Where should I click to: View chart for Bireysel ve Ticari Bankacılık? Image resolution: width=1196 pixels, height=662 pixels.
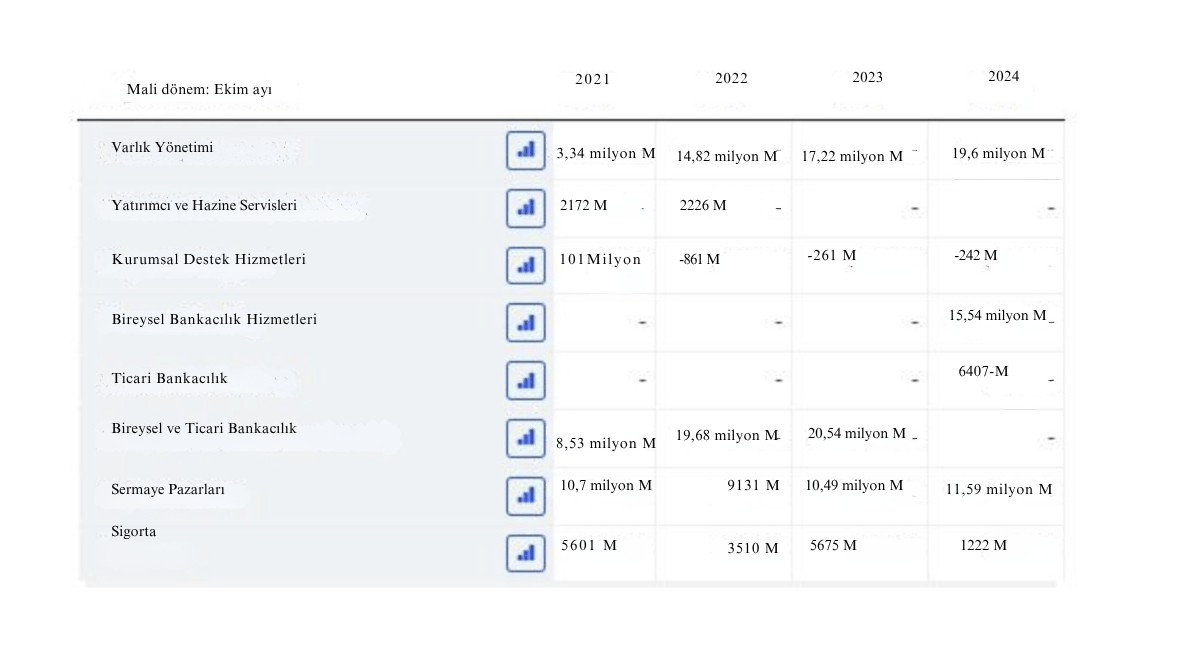pos(525,437)
